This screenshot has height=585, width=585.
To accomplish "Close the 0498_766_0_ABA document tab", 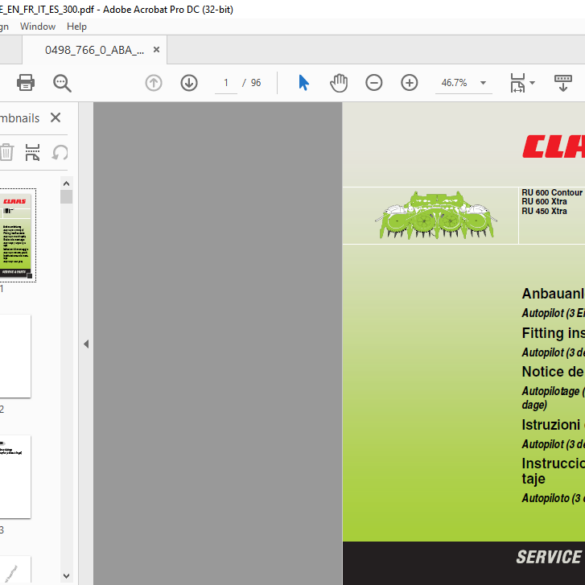I will (x=157, y=50).
